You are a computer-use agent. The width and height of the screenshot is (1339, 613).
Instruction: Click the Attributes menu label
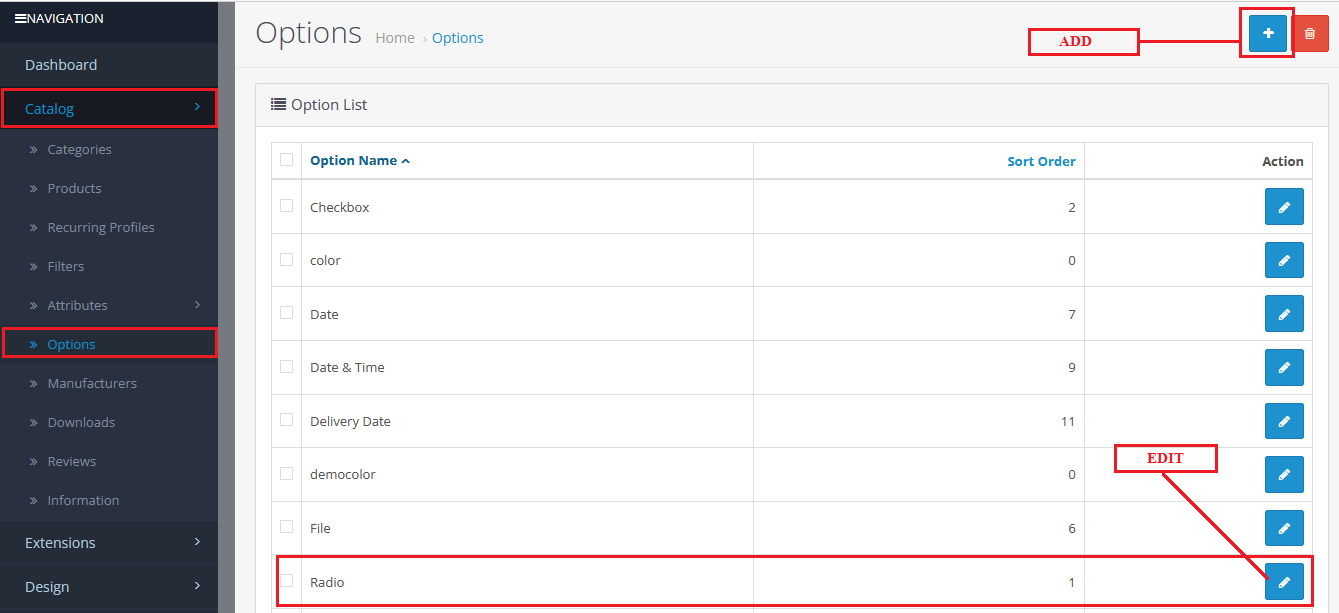point(77,305)
